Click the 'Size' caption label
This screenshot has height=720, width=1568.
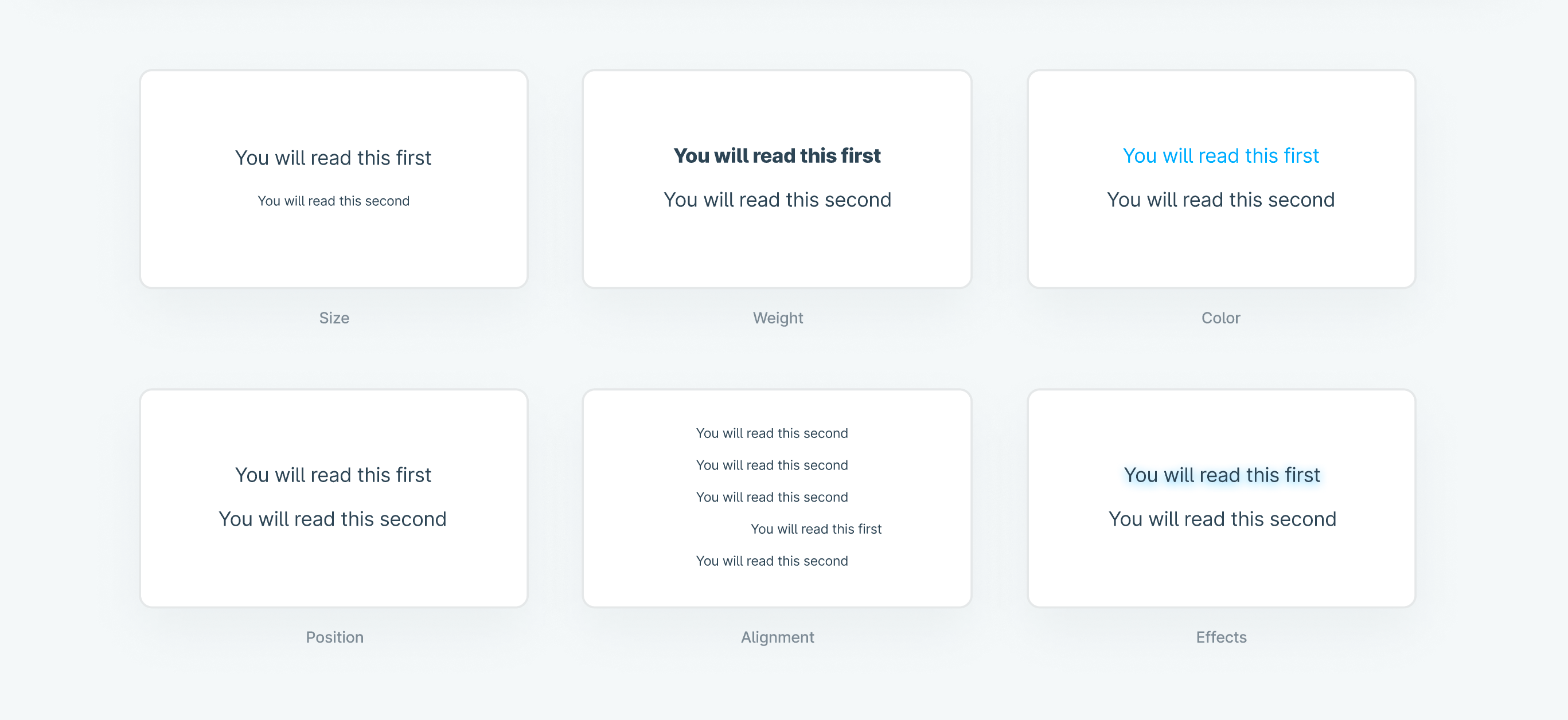point(334,318)
